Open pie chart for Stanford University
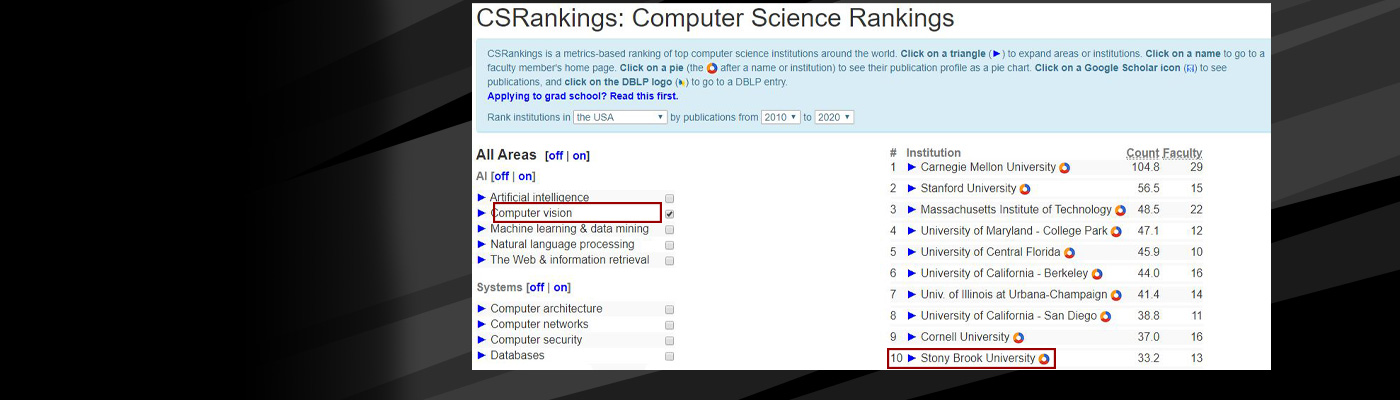 [x=1025, y=189]
